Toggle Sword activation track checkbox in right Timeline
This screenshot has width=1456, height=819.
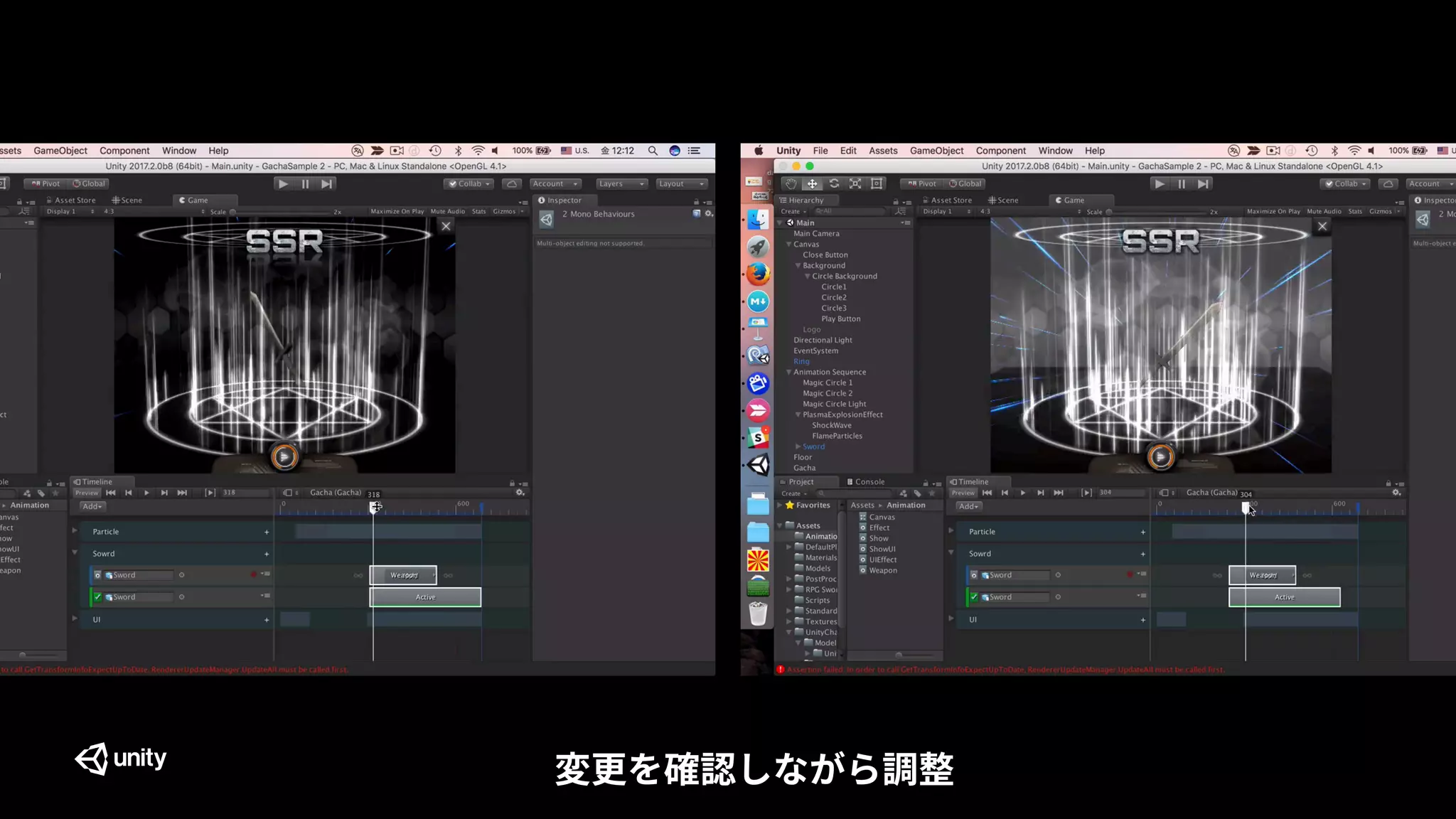pyautogui.click(x=974, y=597)
